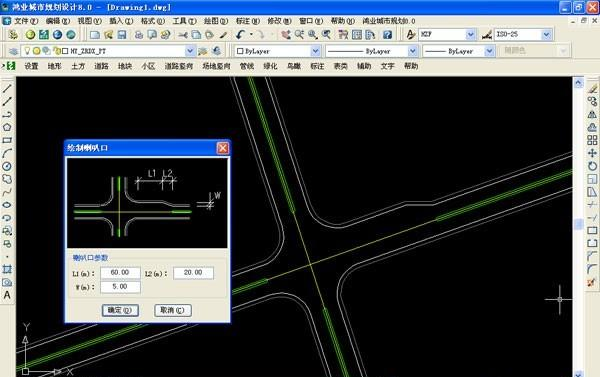Click the Dimension Style icon beside ISO-25
The image size is (600, 377).
[x=486, y=35]
